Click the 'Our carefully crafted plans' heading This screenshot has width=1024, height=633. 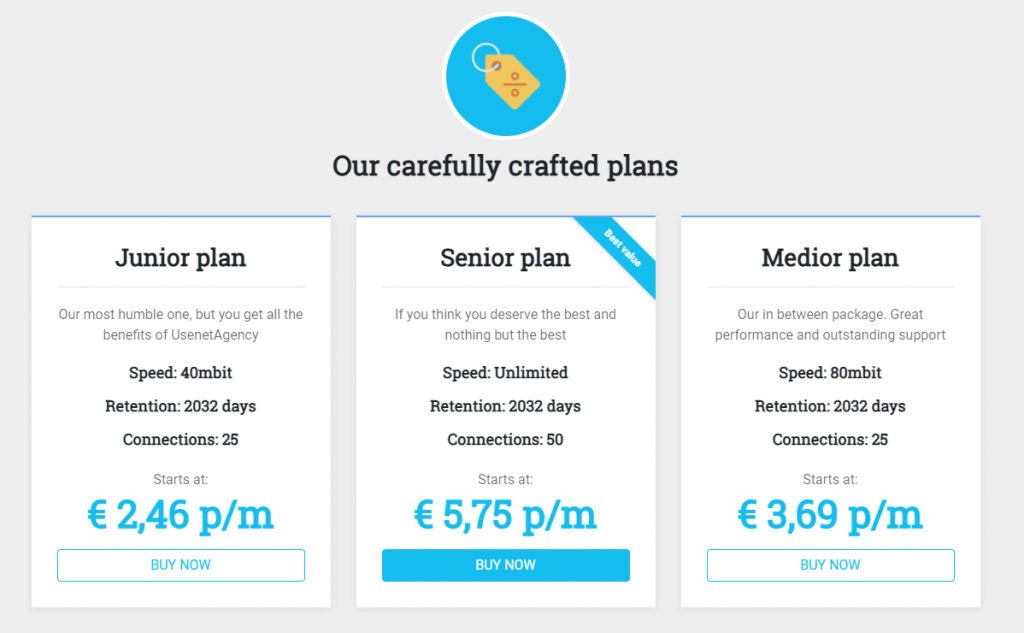(505, 165)
